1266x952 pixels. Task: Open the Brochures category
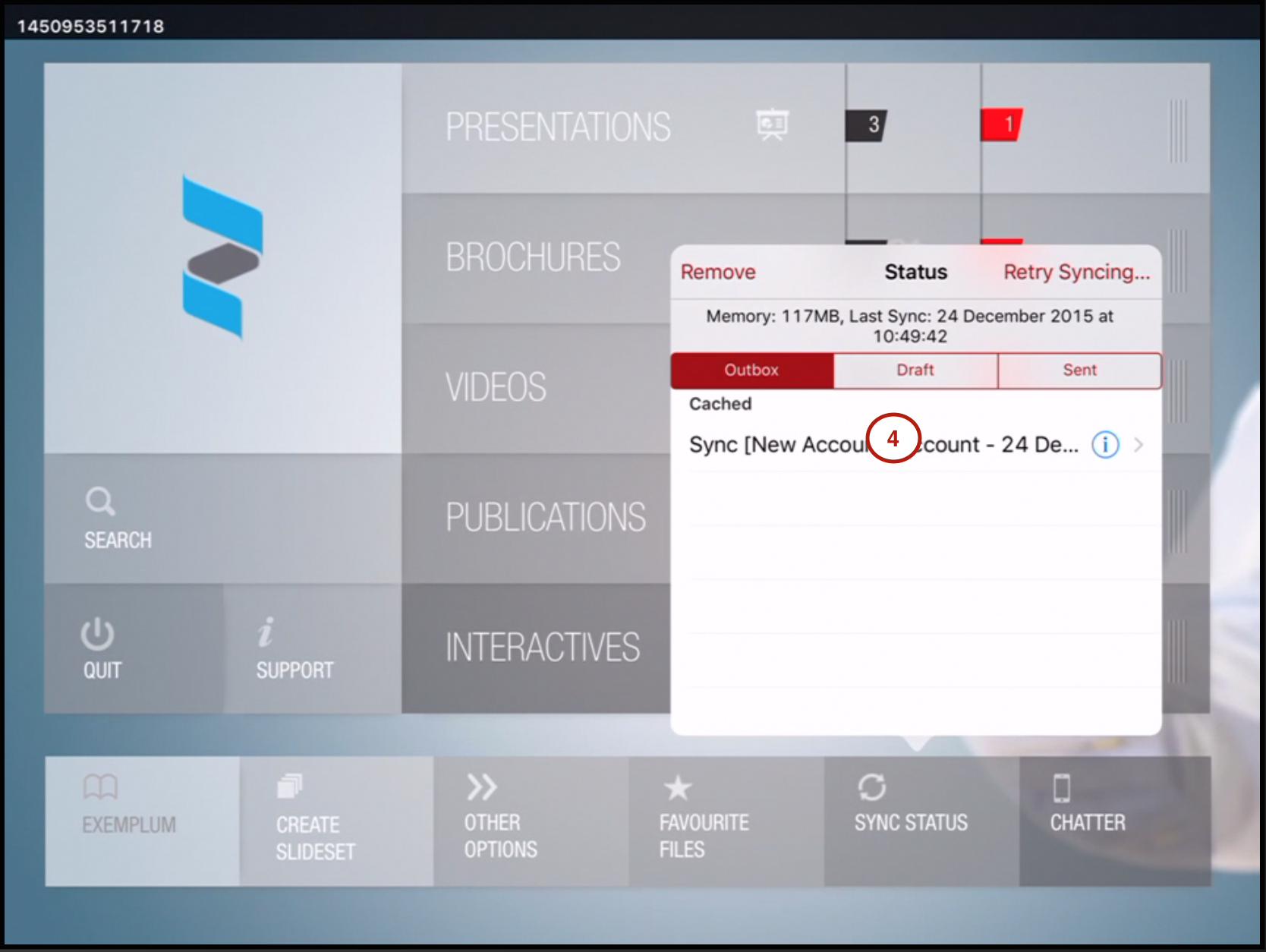[534, 257]
